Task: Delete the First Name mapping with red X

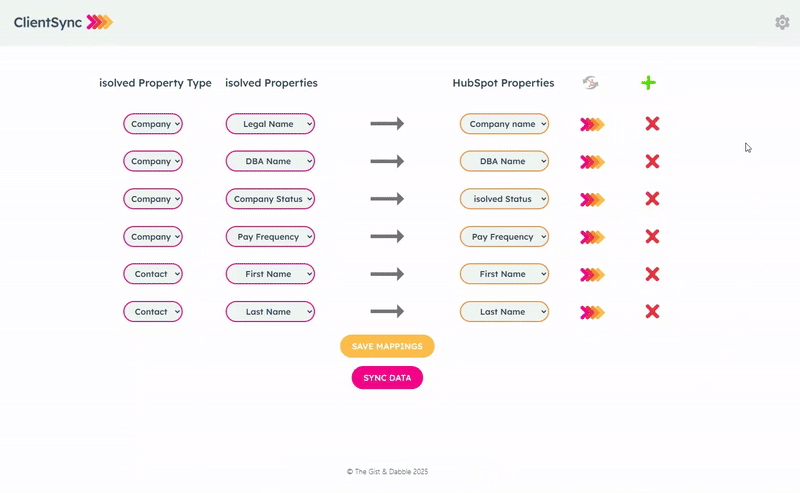Action: click(x=652, y=274)
